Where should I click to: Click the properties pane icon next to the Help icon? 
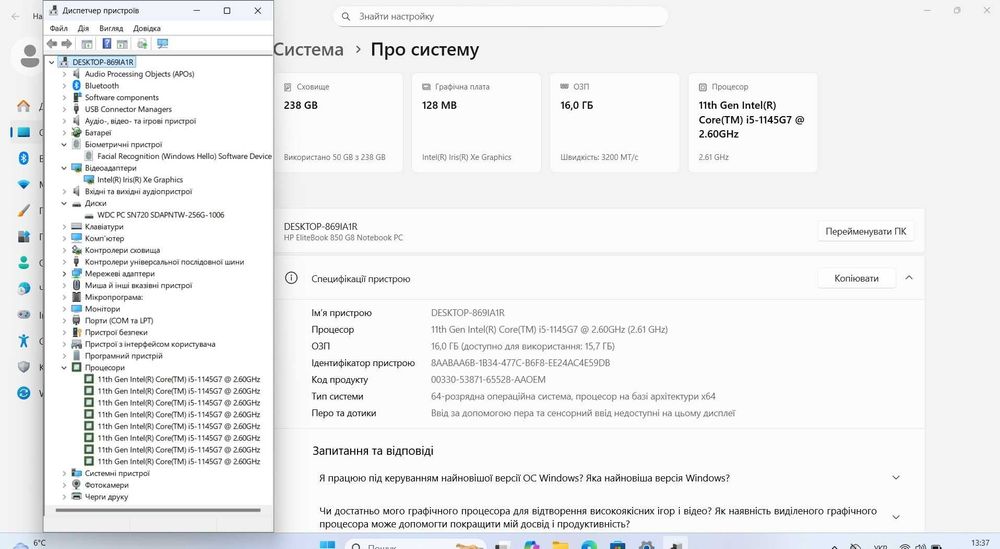point(122,43)
